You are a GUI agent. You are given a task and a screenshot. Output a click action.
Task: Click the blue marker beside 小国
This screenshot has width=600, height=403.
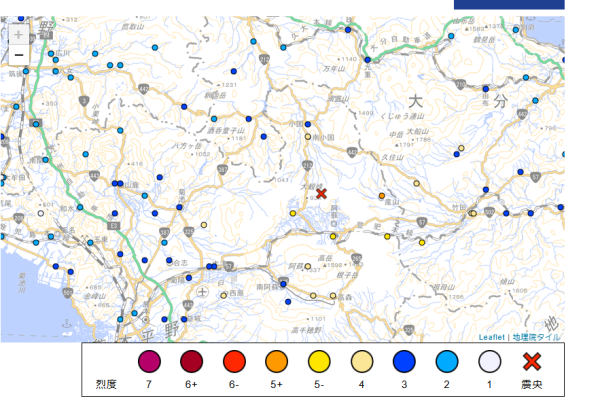tap(308, 124)
